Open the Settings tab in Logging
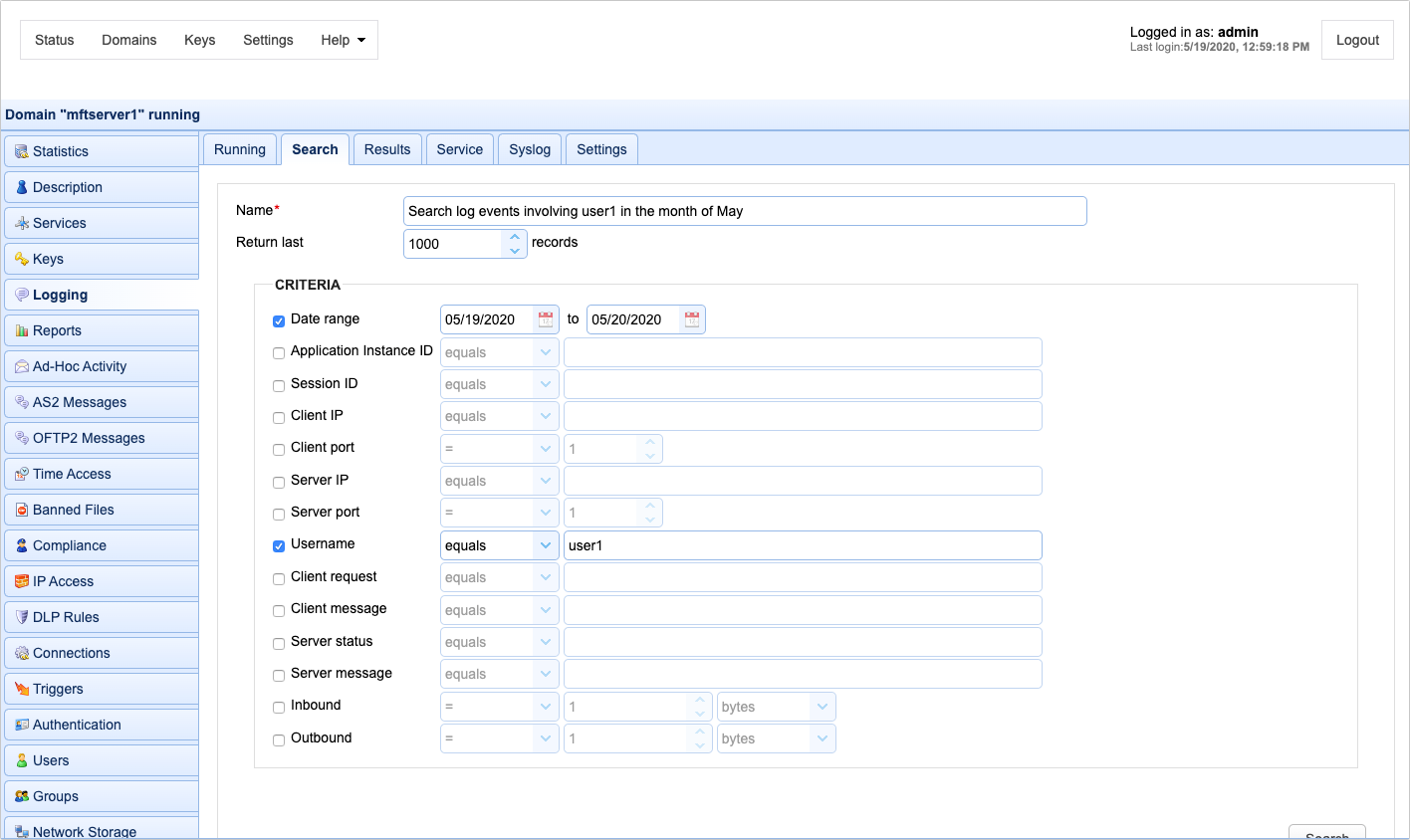Image resolution: width=1410 pixels, height=840 pixels. [x=602, y=149]
